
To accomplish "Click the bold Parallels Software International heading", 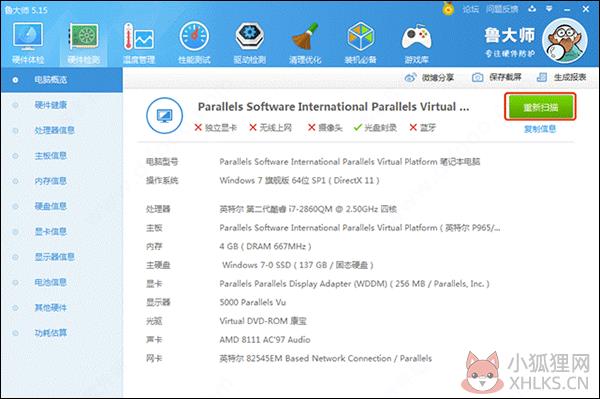I will pyautogui.click(x=333, y=107).
